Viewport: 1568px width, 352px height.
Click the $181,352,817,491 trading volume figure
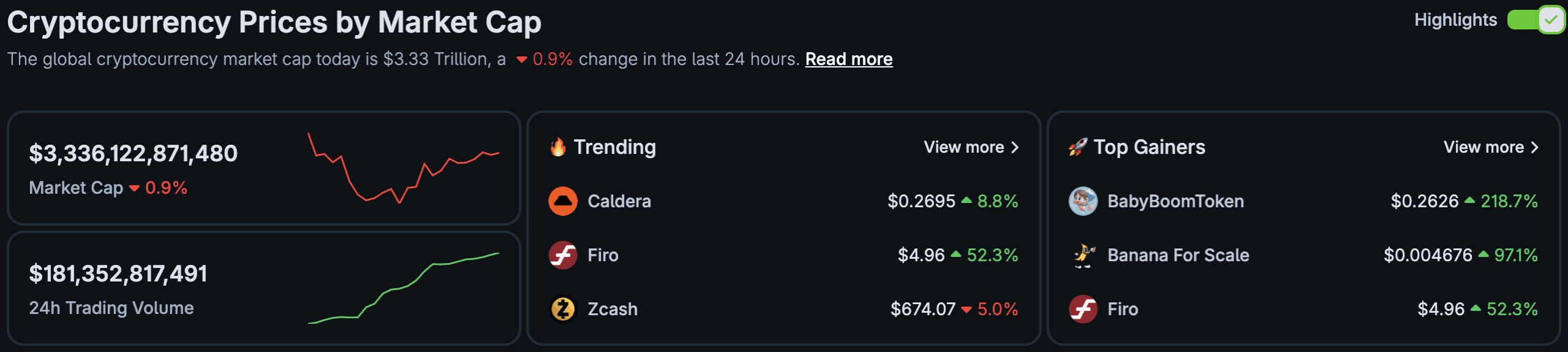tap(118, 274)
